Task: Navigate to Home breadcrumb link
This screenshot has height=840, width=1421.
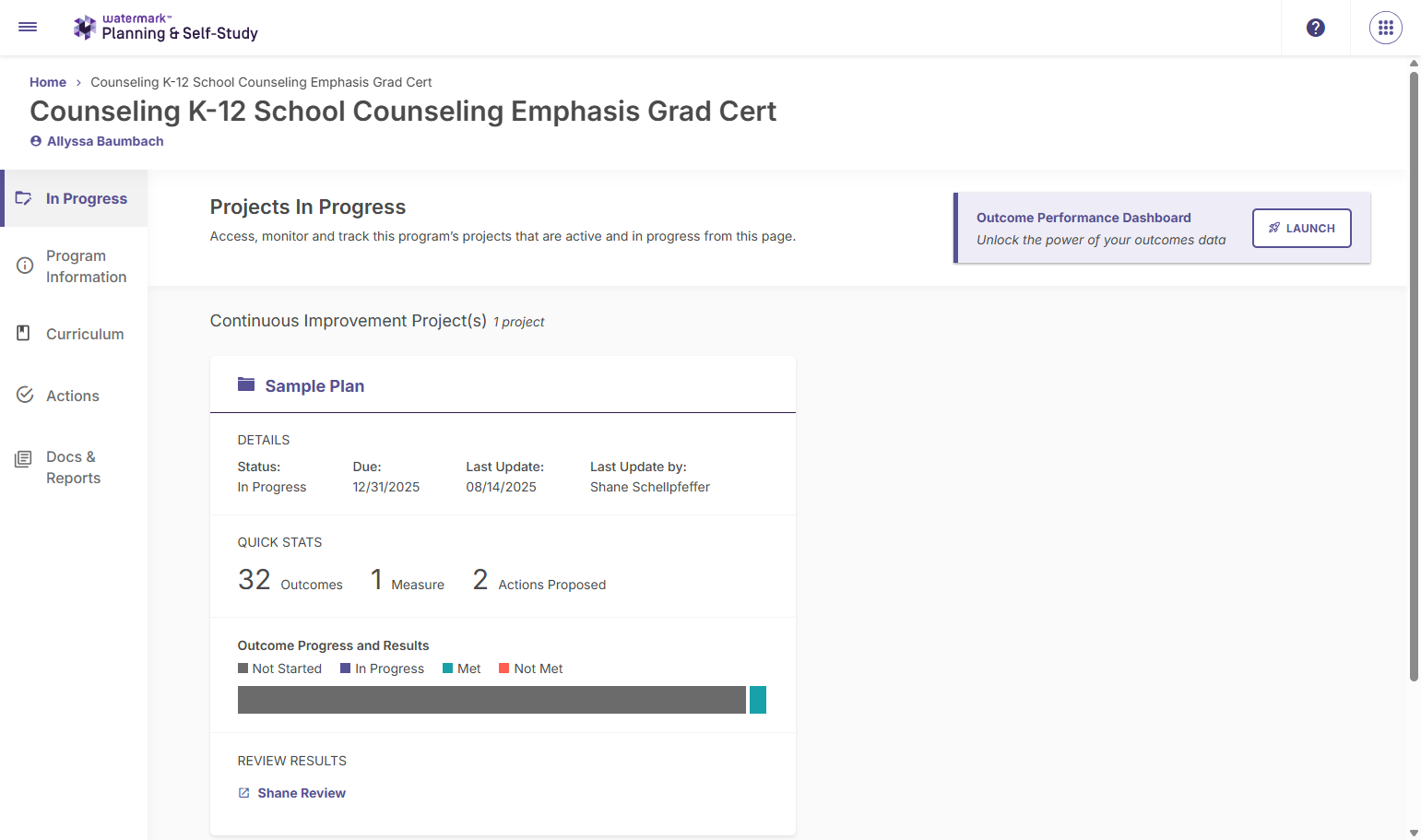Action: 48,82
